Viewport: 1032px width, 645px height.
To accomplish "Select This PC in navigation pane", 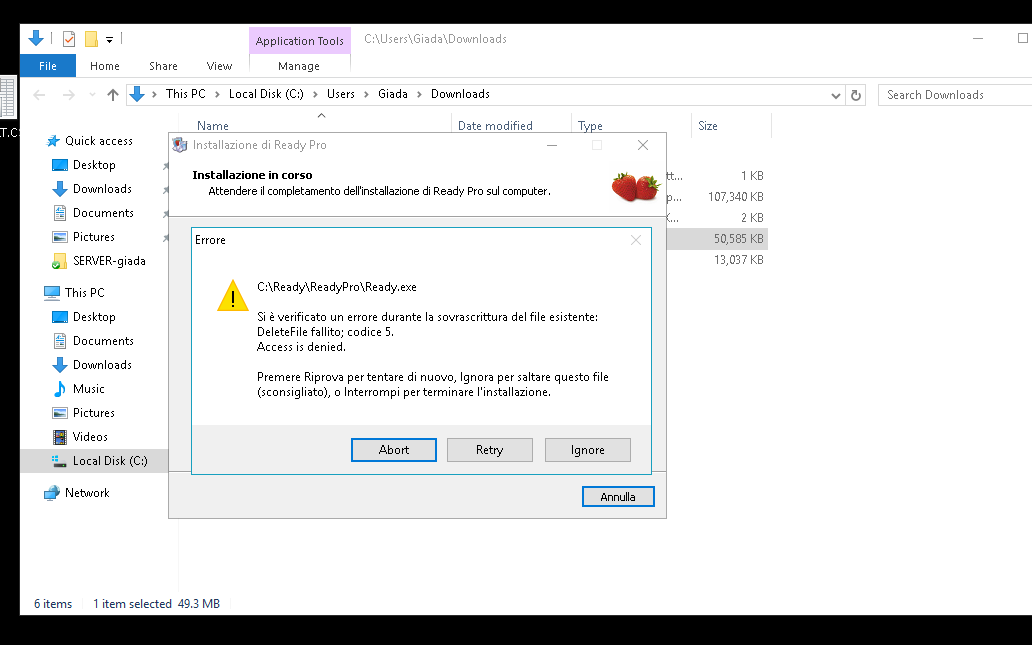I will [x=84, y=293].
